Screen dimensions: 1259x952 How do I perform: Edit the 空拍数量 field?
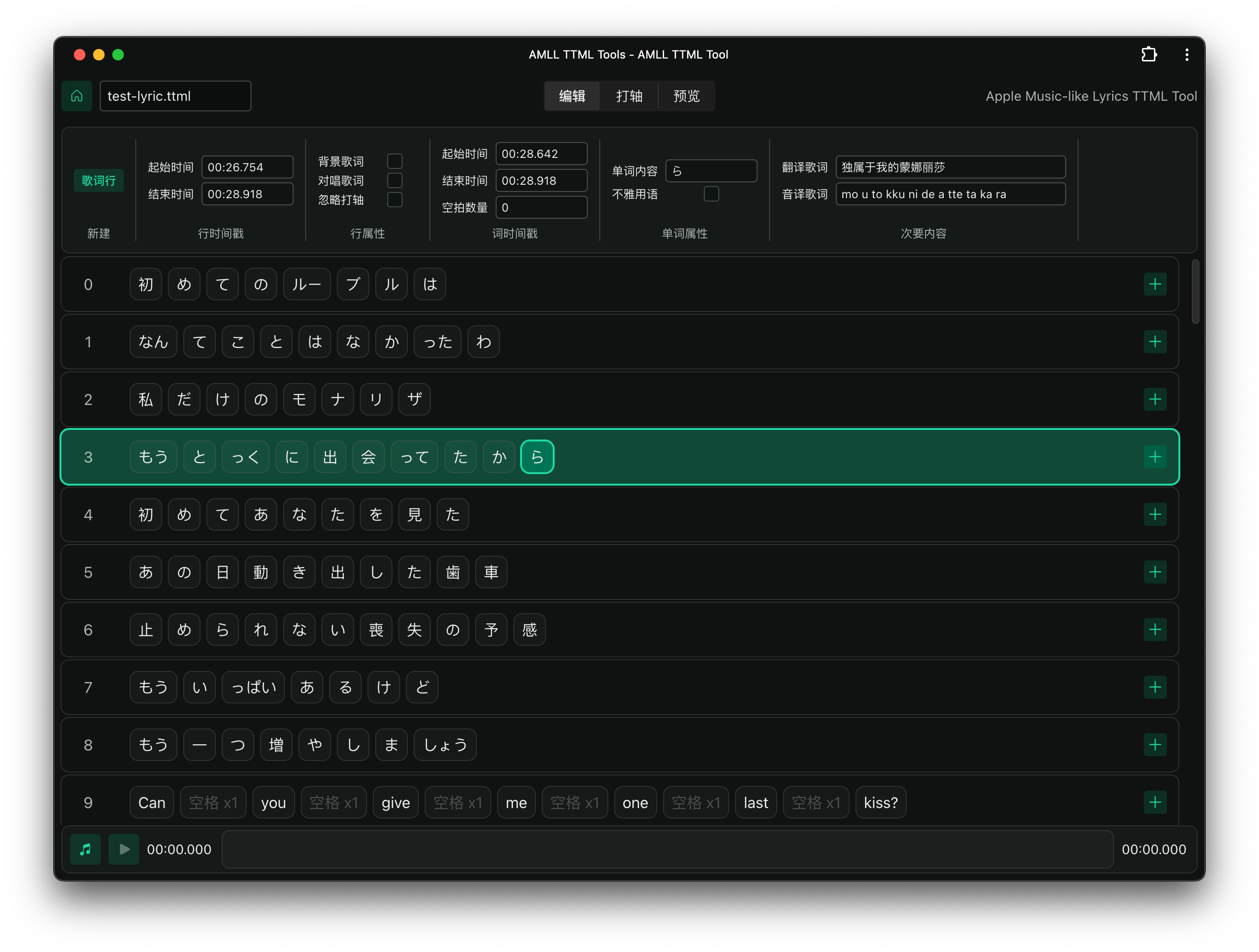541,207
